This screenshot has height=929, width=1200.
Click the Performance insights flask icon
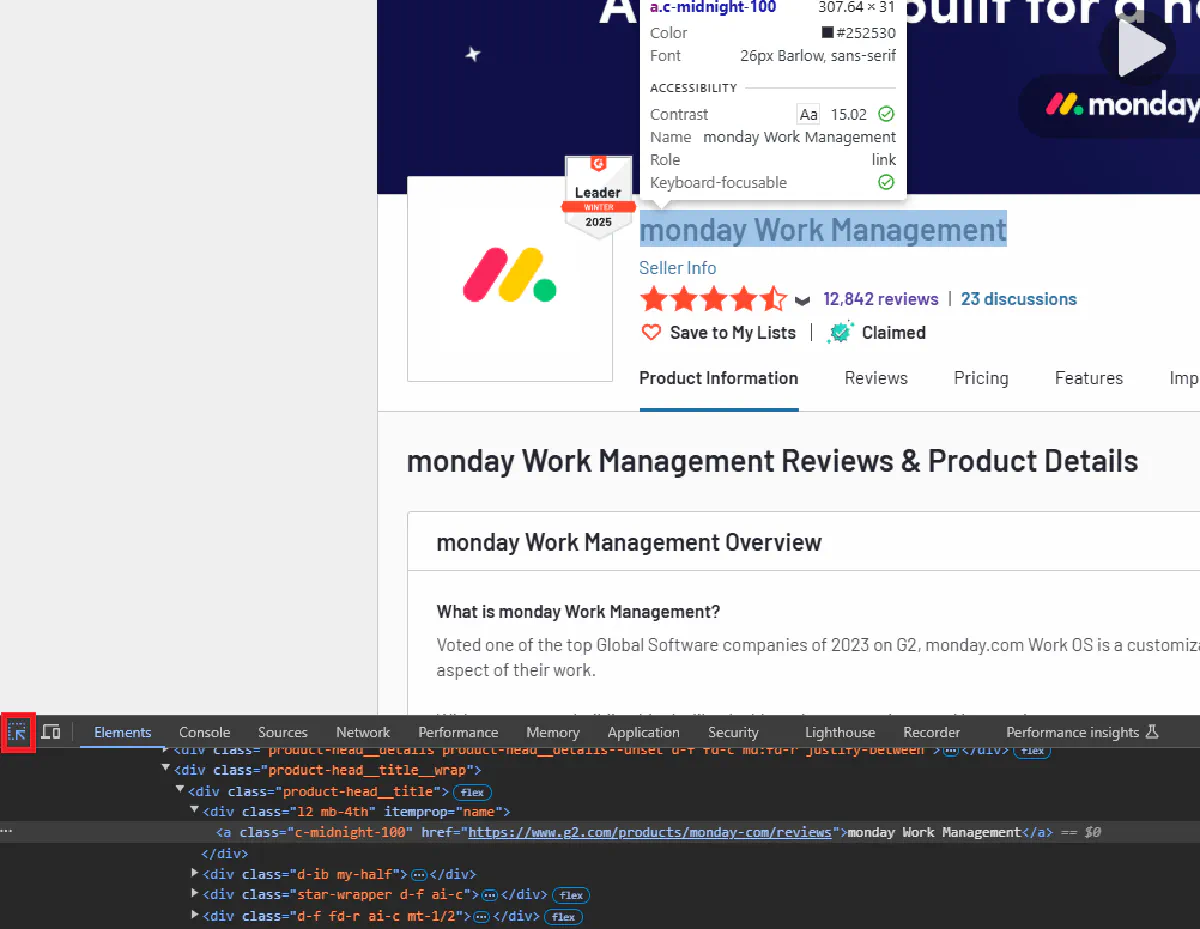1151,732
